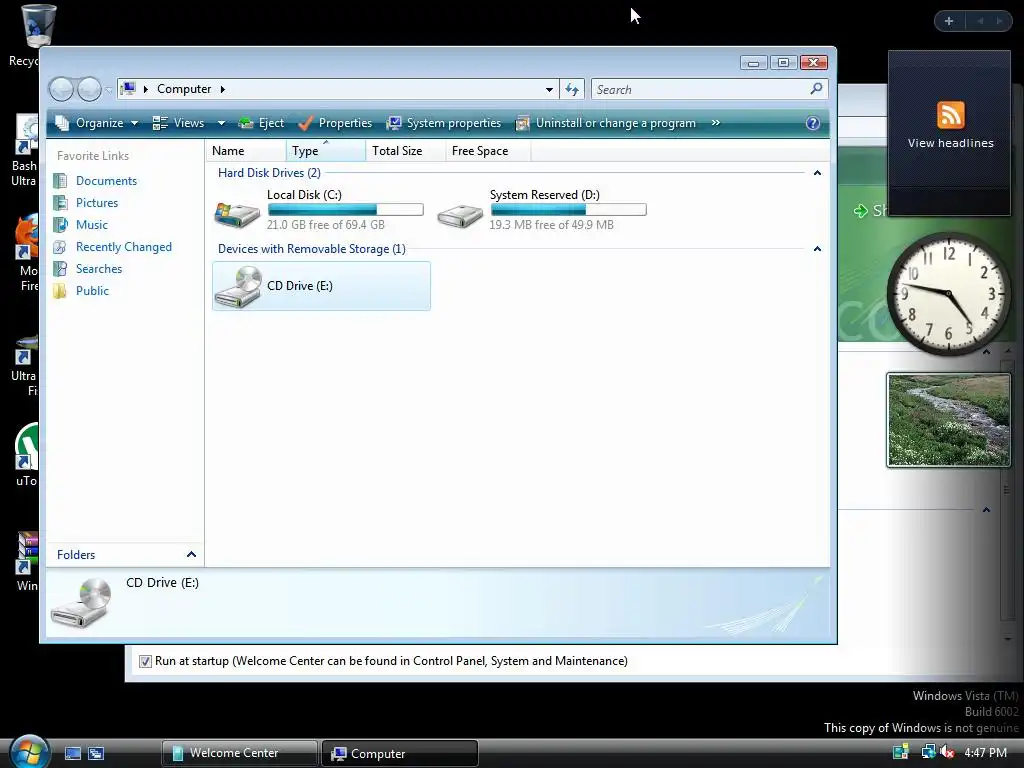
Task: Click the taskbar clock showing 4:47 PM
Action: (x=985, y=752)
